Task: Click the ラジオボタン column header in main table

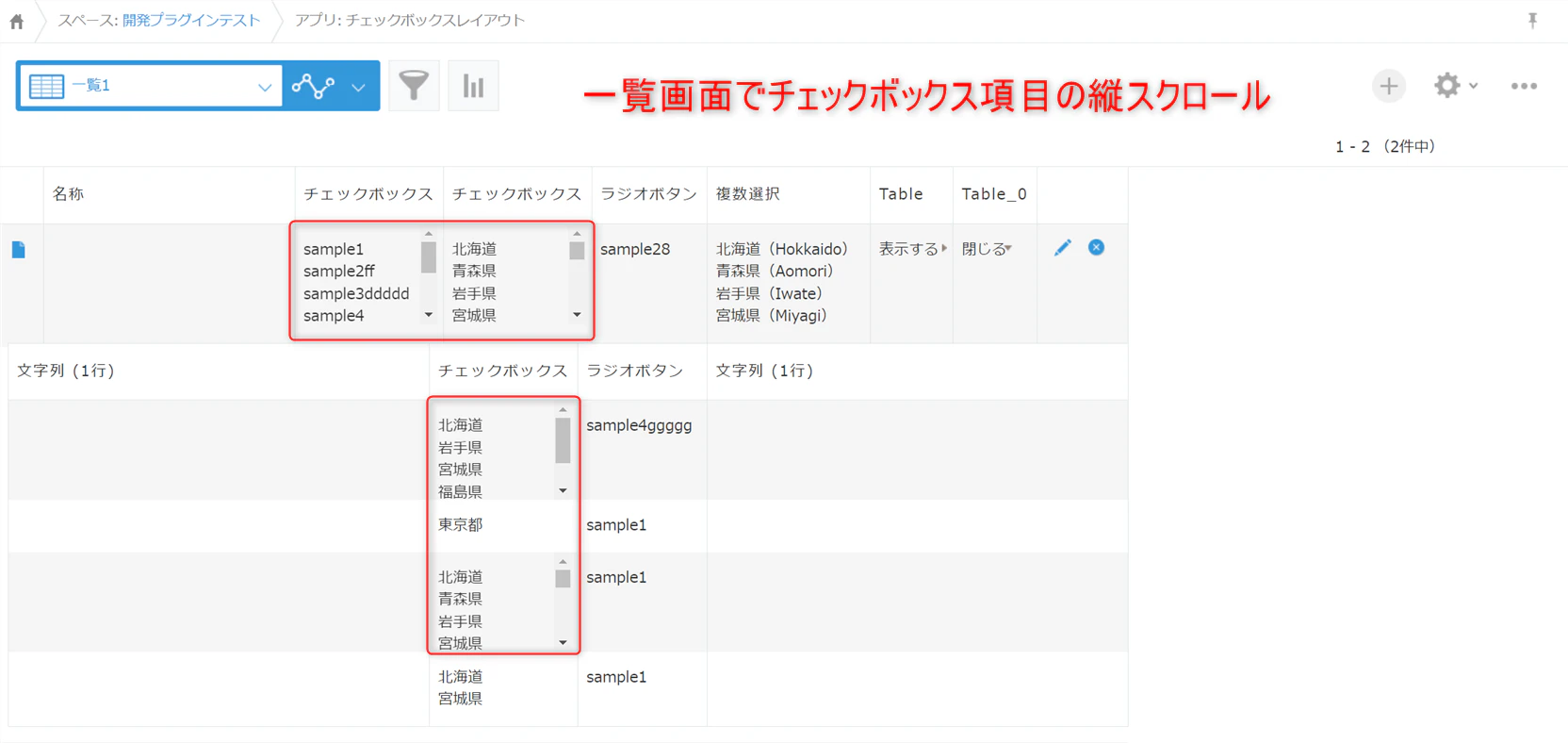Action: point(648,194)
